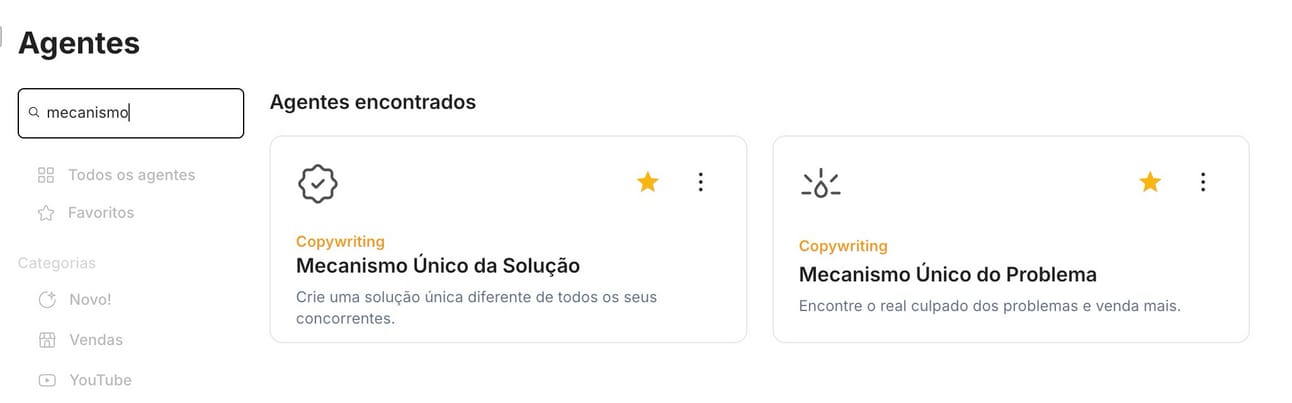The width and height of the screenshot is (1292, 403).
Task: Click Copywriting label on the Solução card
Action: [340, 241]
